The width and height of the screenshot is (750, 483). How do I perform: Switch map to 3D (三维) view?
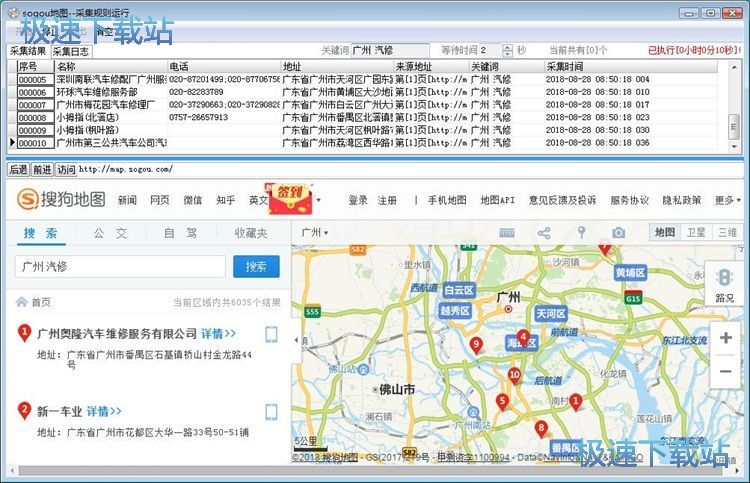click(726, 232)
